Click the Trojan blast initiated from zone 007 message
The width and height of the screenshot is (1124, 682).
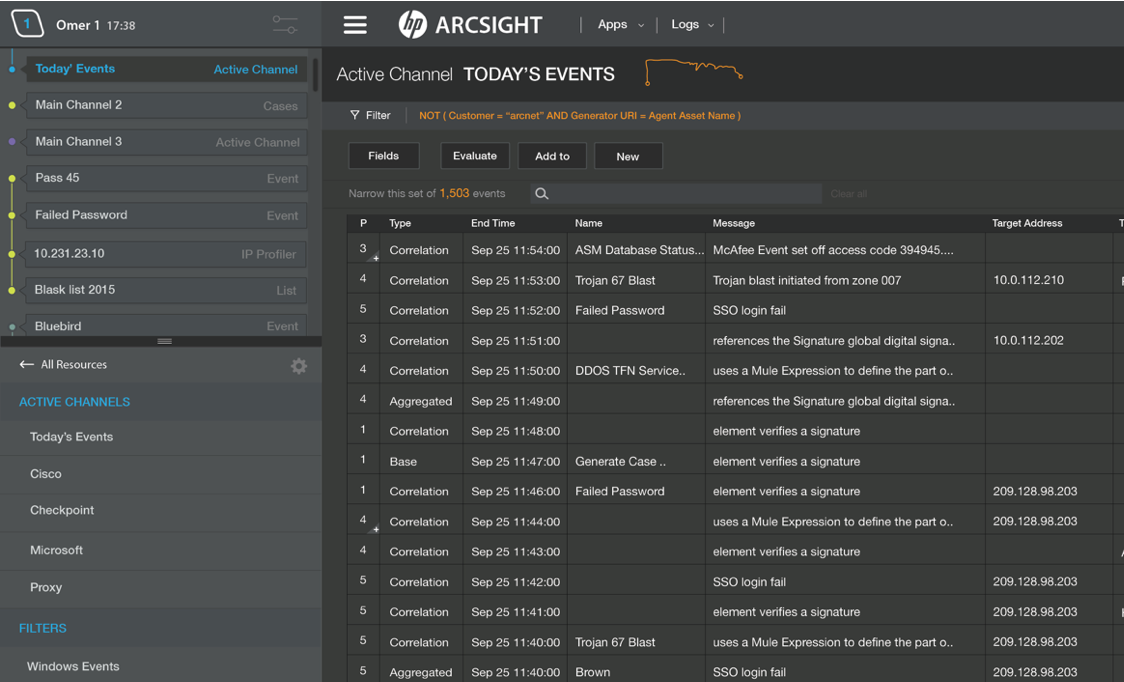coord(806,280)
